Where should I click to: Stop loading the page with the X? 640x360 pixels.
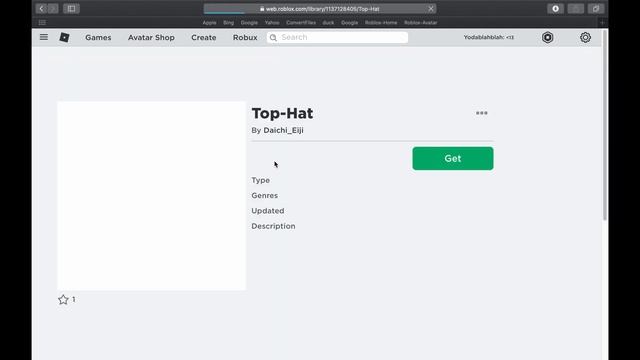[x=431, y=9]
